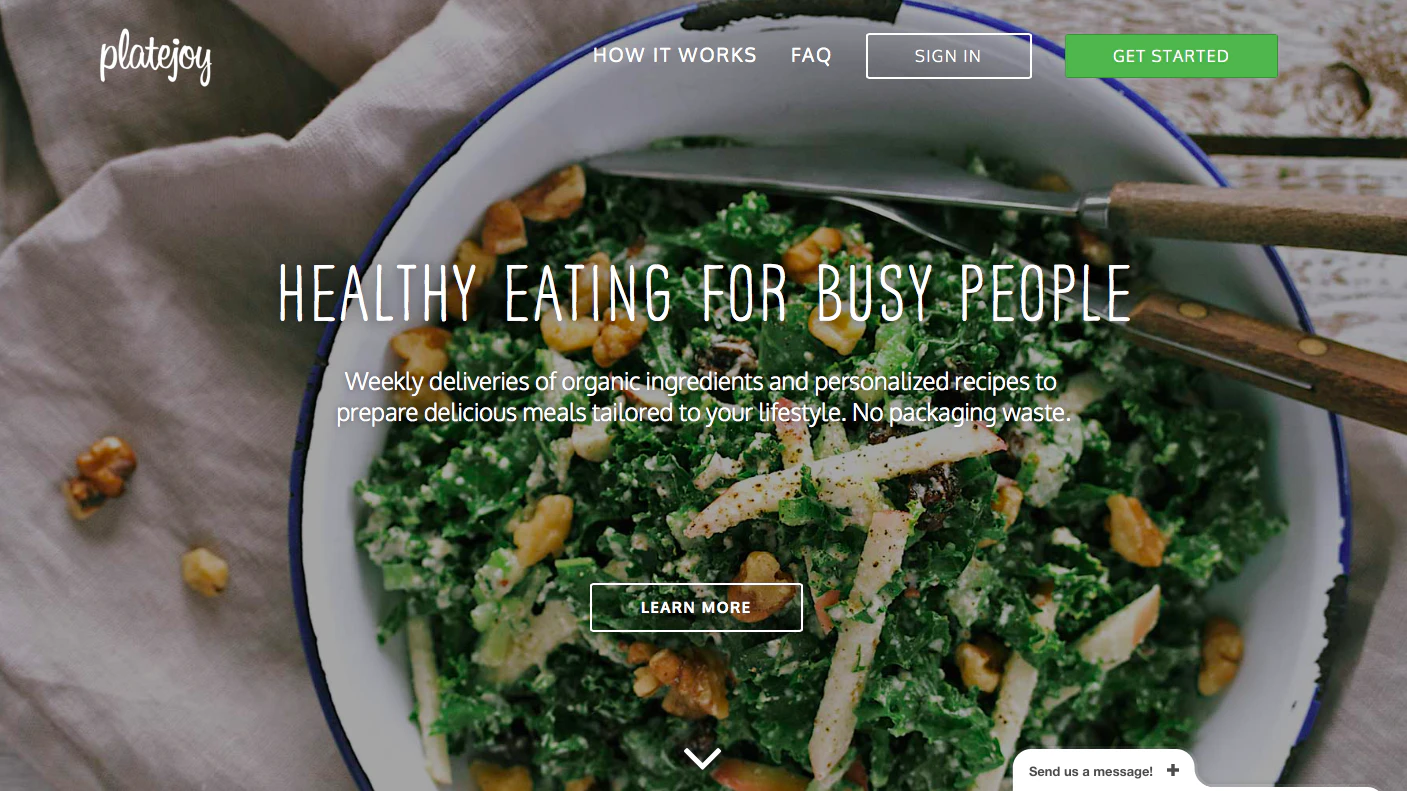Viewport: 1407px width, 791px height.
Task: Click the Send us a message label
Action: pyautogui.click(x=1091, y=771)
